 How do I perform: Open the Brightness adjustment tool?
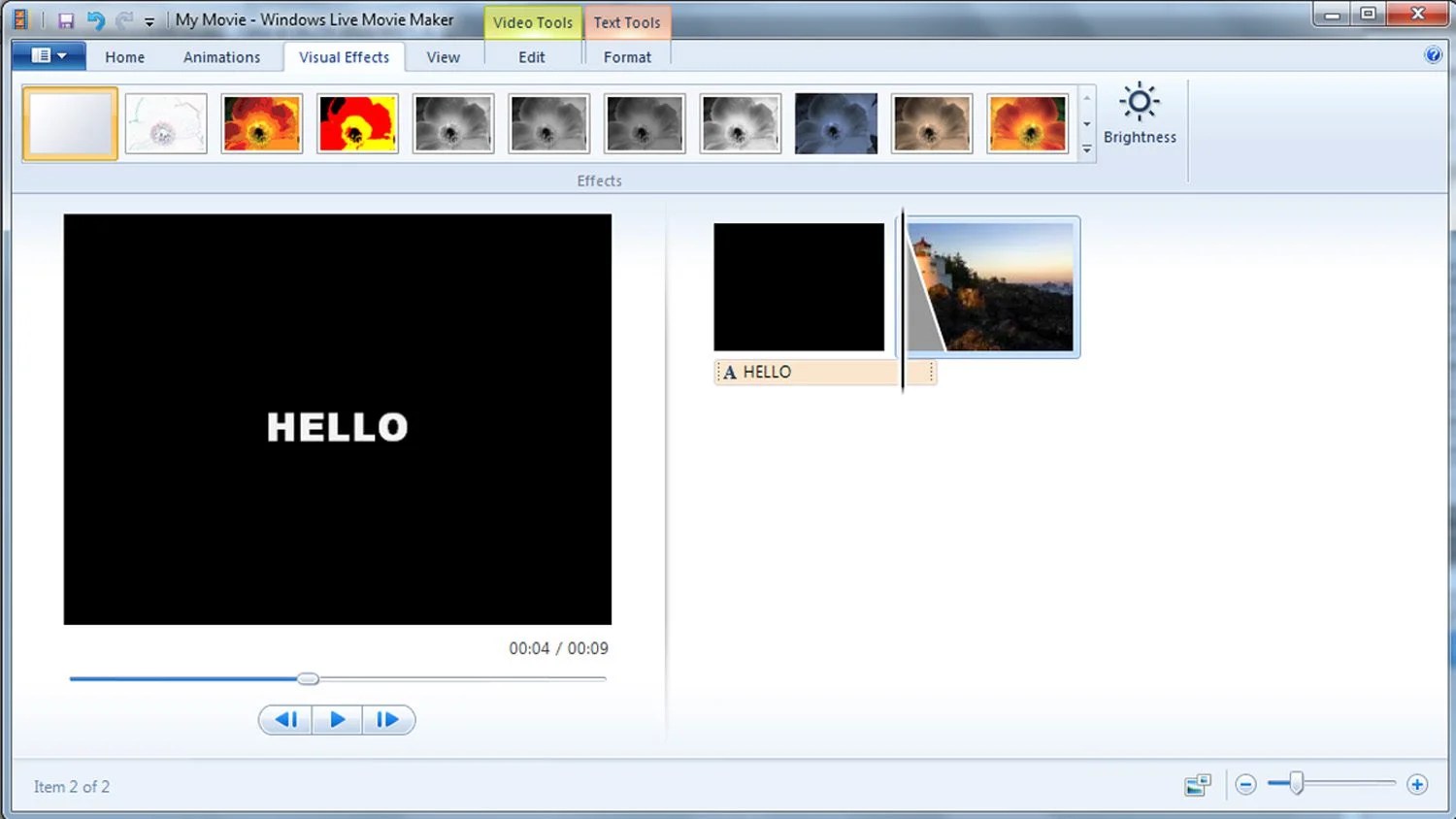pos(1140,114)
